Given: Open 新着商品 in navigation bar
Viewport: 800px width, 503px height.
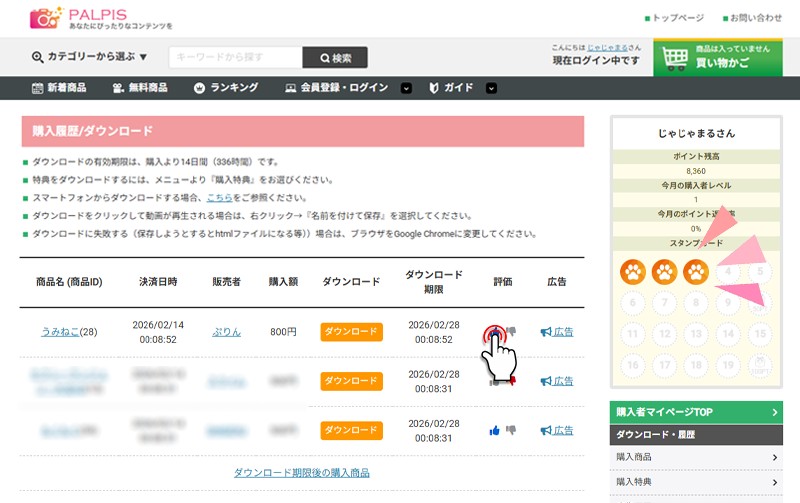Looking at the screenshot, I should click(x=59, y=88).
